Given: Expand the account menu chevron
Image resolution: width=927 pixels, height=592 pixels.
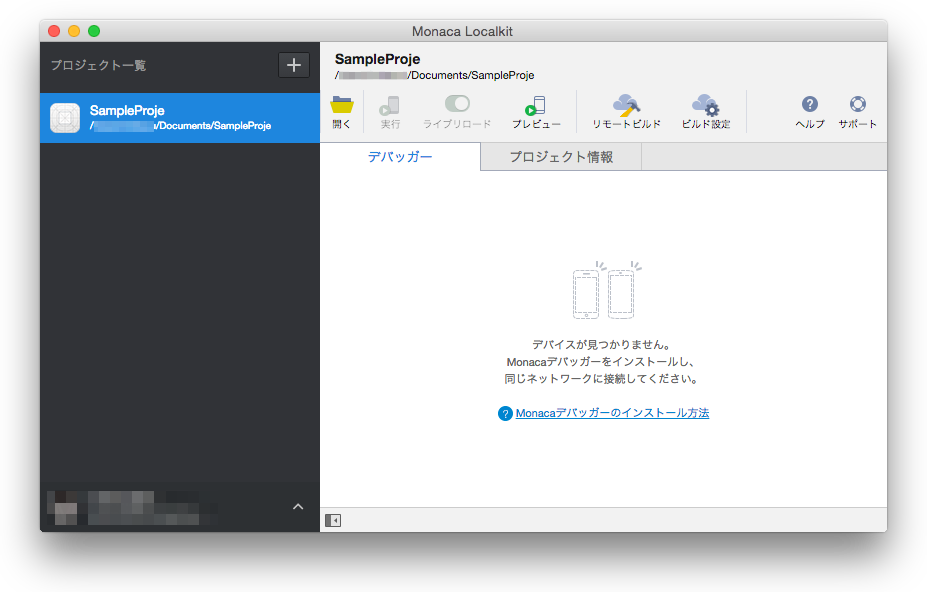Looking at the screenshot, I should (x=297, y=507).
